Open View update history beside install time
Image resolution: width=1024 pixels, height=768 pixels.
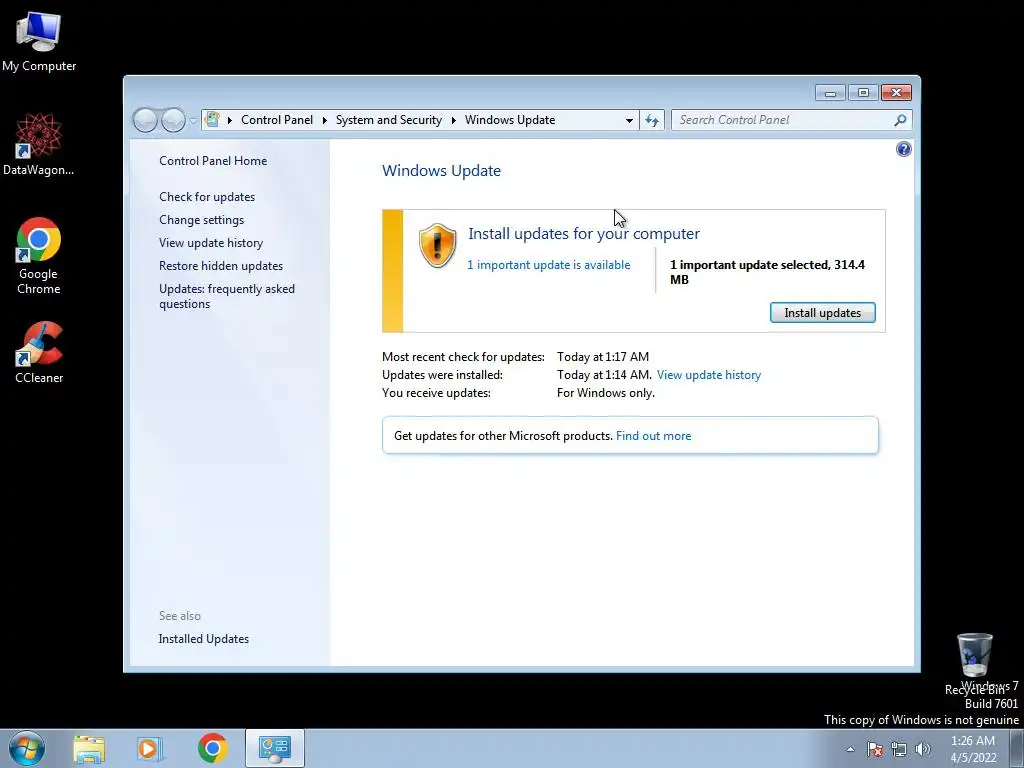(709, 375)
